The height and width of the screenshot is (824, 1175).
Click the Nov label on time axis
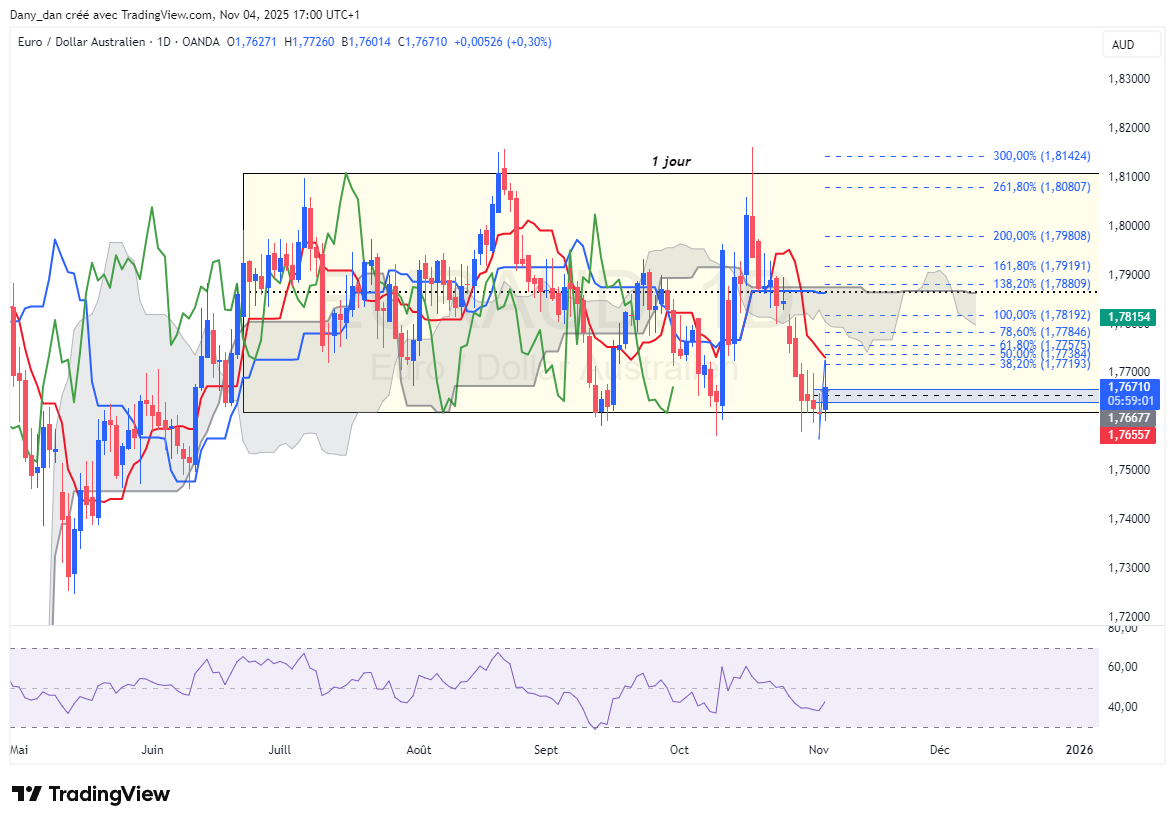click(818, 750)
